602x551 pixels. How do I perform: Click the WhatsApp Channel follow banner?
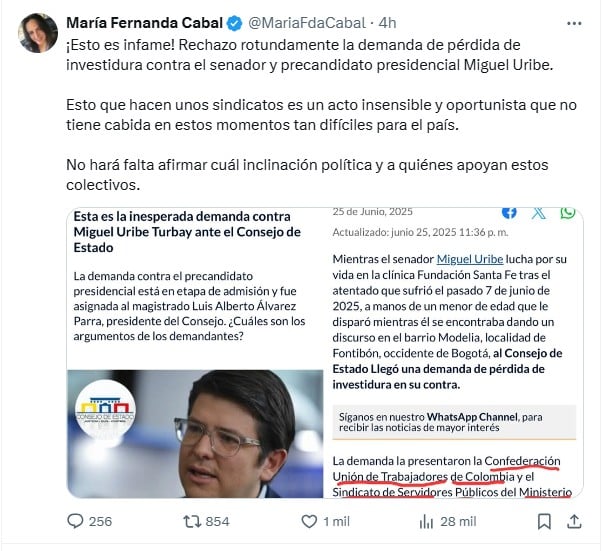coord(454,422)
